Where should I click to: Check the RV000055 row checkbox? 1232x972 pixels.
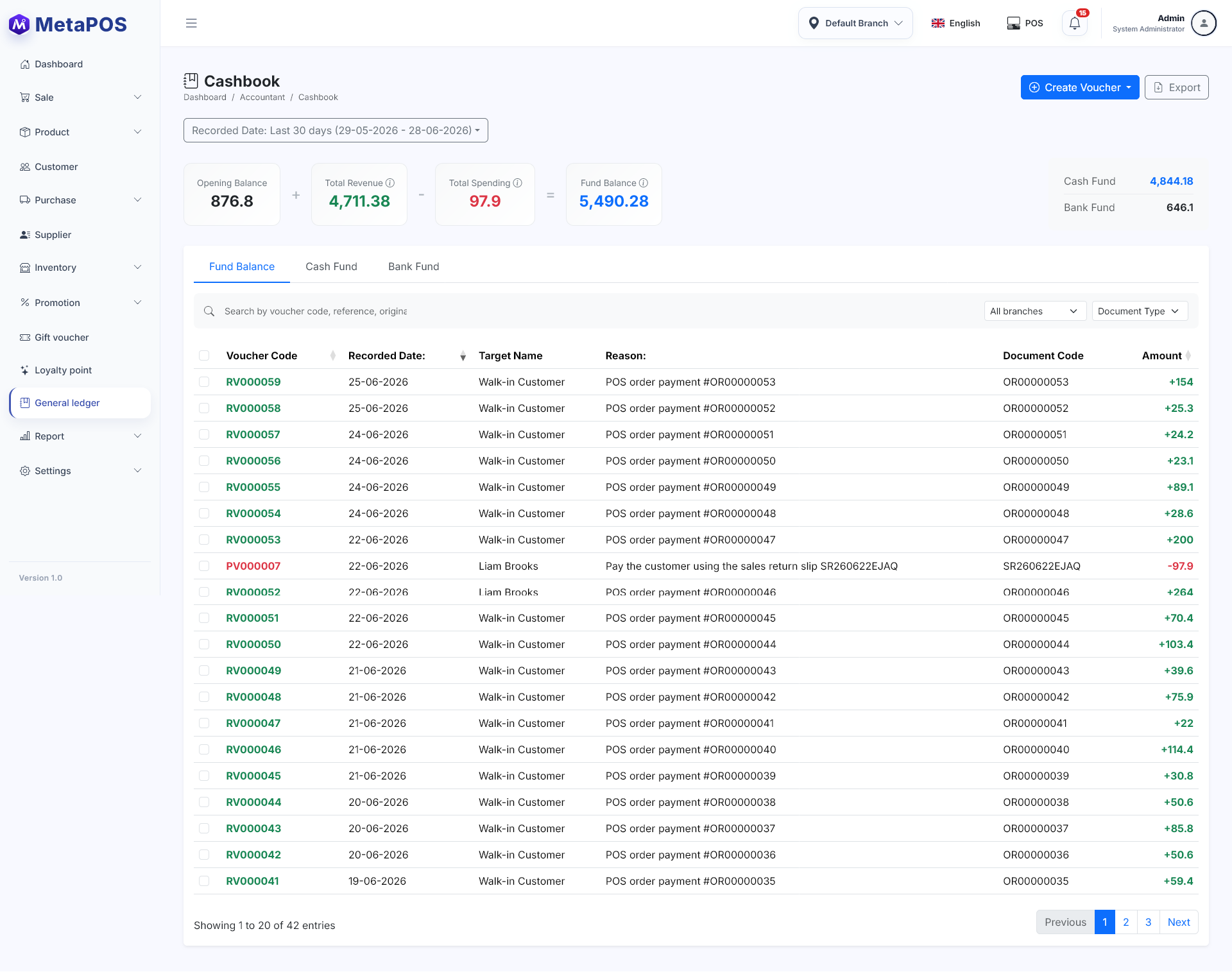pyautogui.click(x=204, y=487)
